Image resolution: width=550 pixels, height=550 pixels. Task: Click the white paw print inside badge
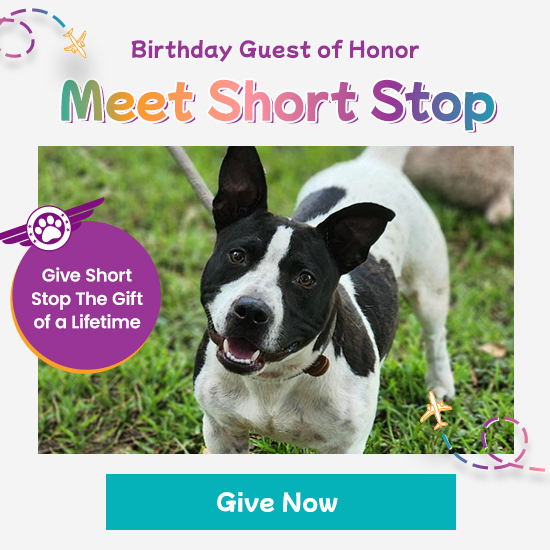(49, 228)
